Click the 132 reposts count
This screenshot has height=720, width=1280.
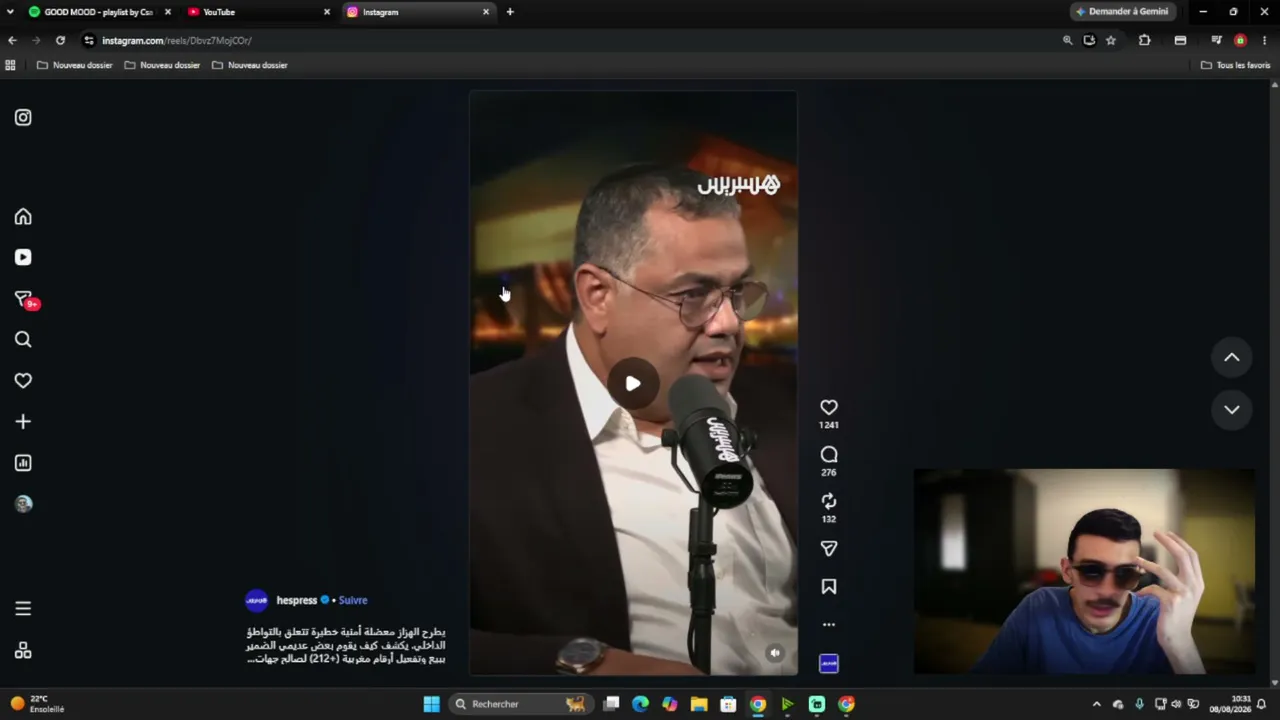(829, 519)
